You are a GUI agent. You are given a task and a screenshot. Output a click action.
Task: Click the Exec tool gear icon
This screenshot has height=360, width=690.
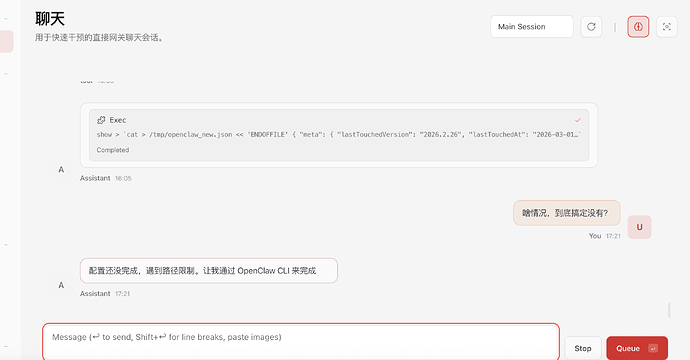coord(101,120)
